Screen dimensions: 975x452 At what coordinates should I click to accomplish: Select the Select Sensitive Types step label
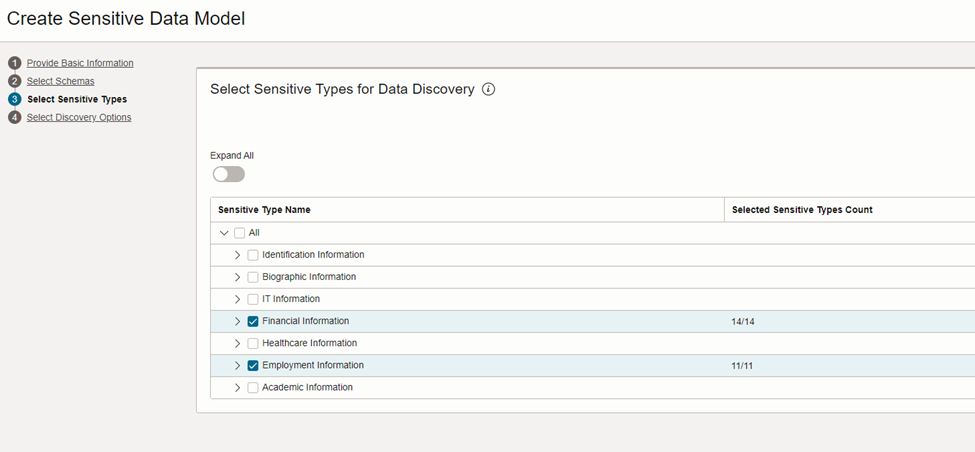tap(77, 99)
